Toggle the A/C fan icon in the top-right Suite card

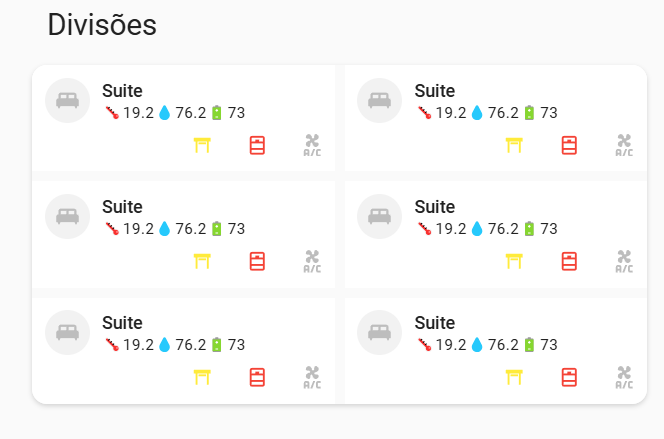click(x=624, y=145)
